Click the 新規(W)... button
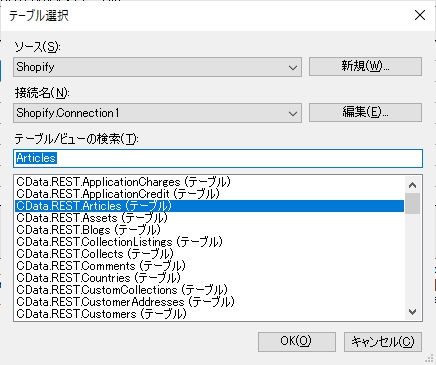 point(365,66)
